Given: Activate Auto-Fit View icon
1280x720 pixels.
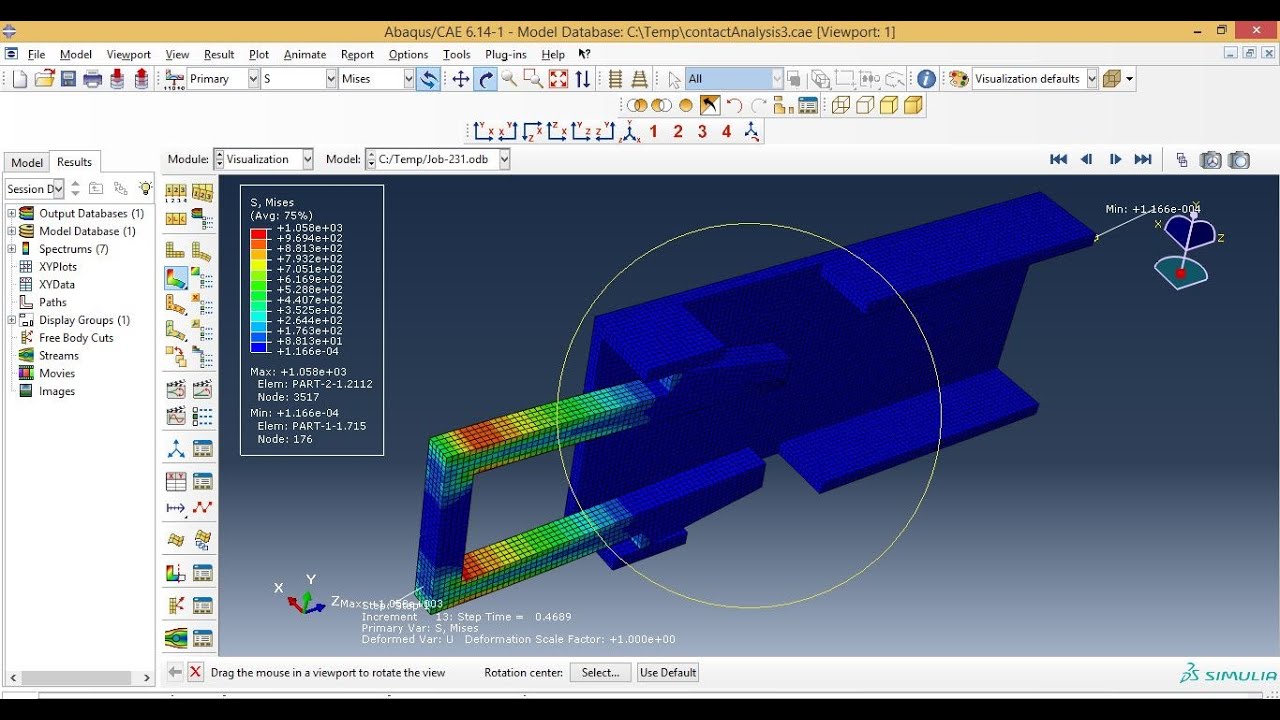Looking at the screenshot, I should click(x=558, y=79).
